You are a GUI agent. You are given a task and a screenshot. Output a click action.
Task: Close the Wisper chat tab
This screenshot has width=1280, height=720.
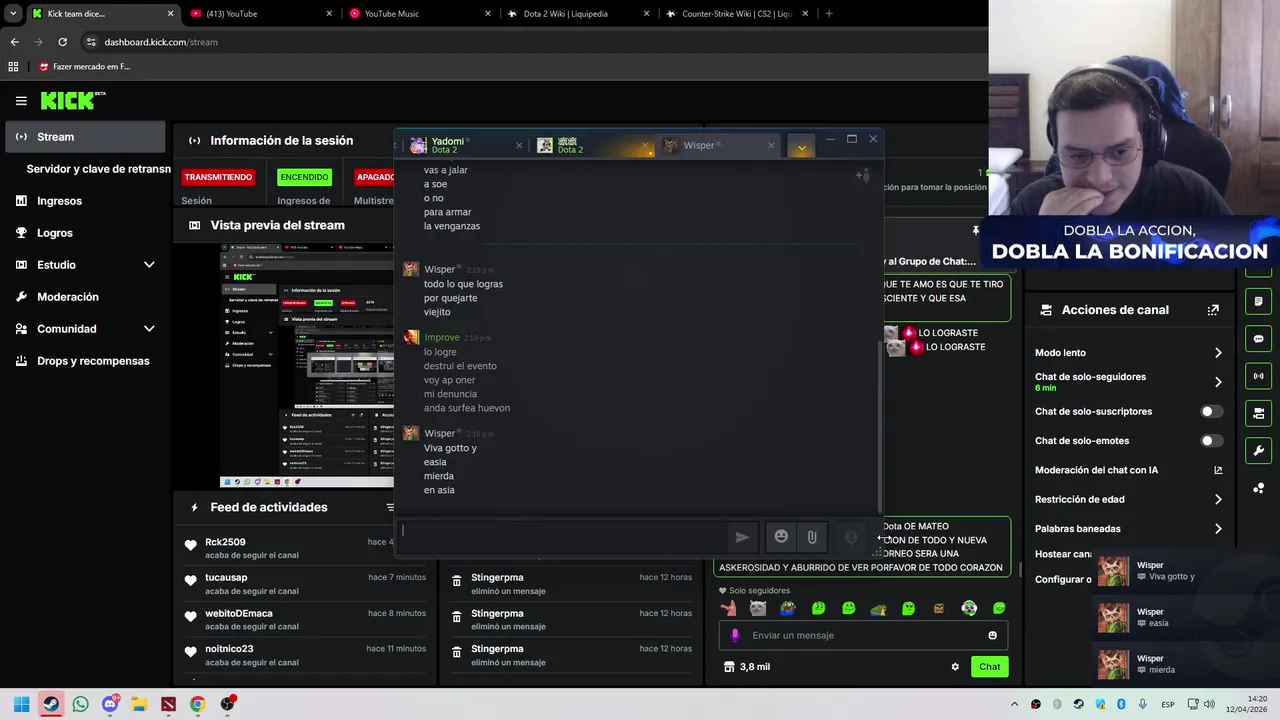tap(771, 145)
